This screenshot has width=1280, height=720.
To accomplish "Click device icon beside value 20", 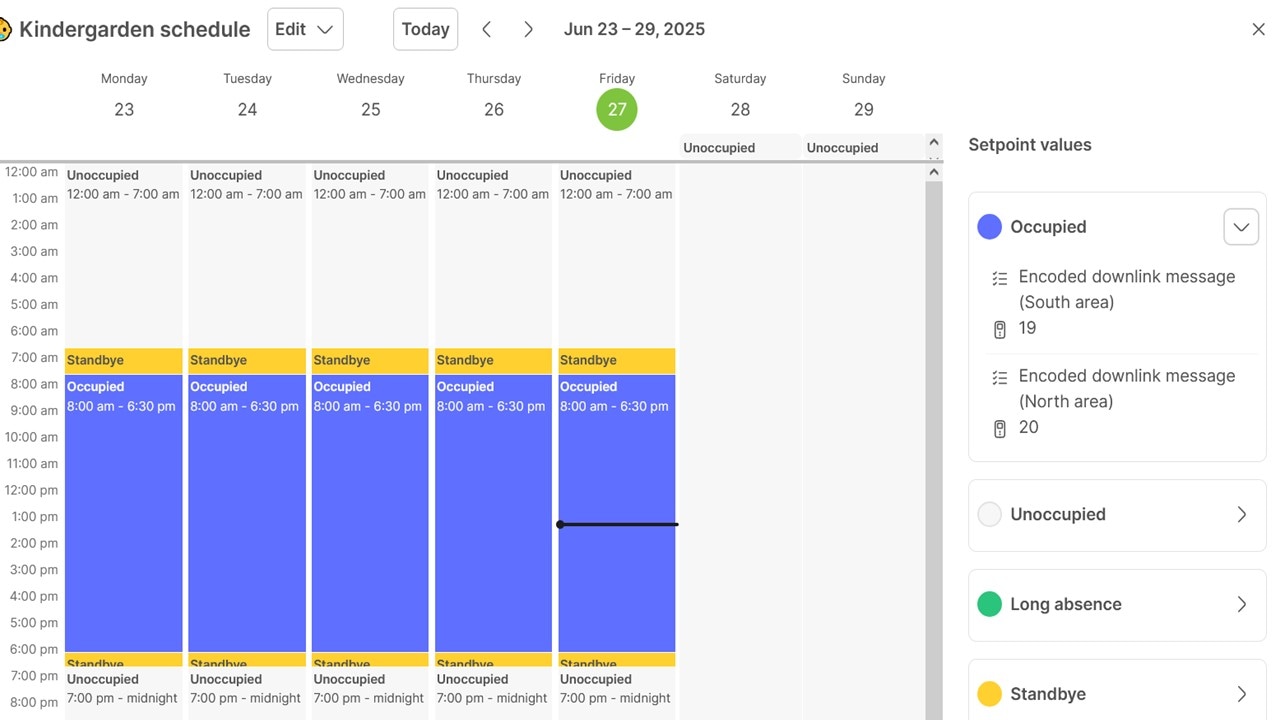I will click(x=999, y=428).
